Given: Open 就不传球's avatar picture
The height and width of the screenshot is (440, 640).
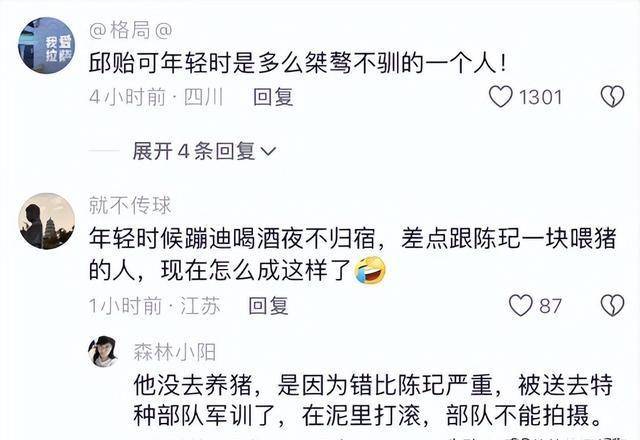Looking at the screenshot, I should point(47,221).
